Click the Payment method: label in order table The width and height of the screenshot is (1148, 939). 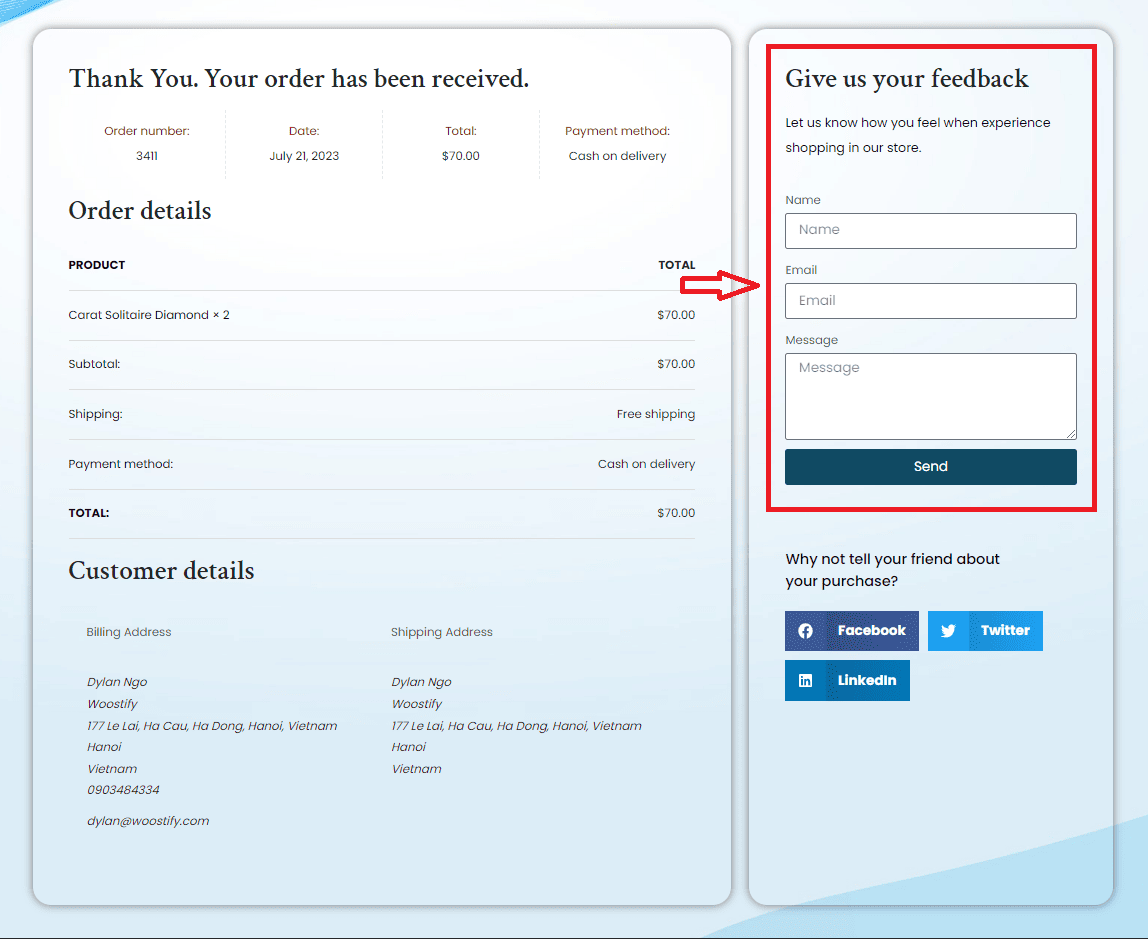coord(121,464)
